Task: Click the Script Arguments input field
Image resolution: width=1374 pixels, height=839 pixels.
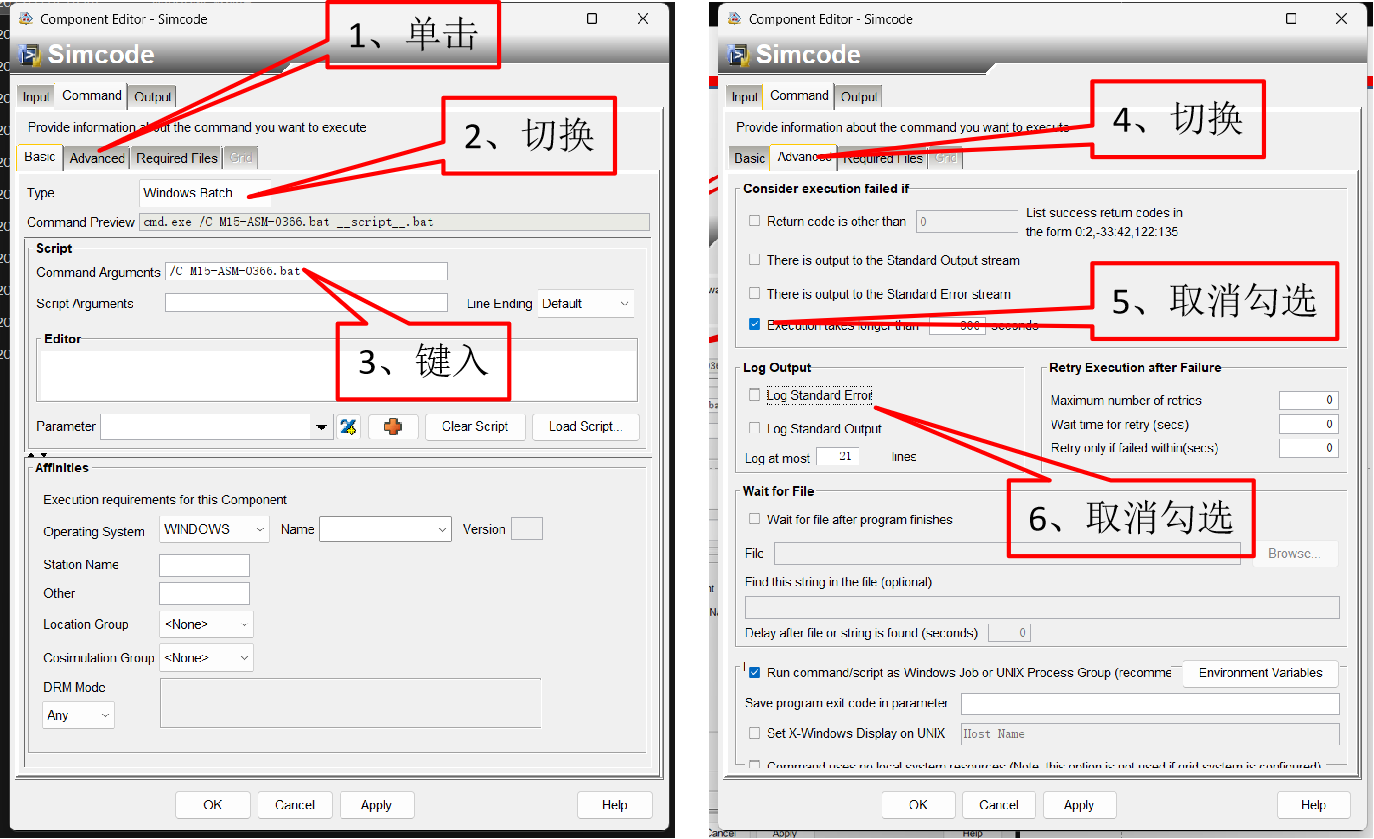Action: 306,303
